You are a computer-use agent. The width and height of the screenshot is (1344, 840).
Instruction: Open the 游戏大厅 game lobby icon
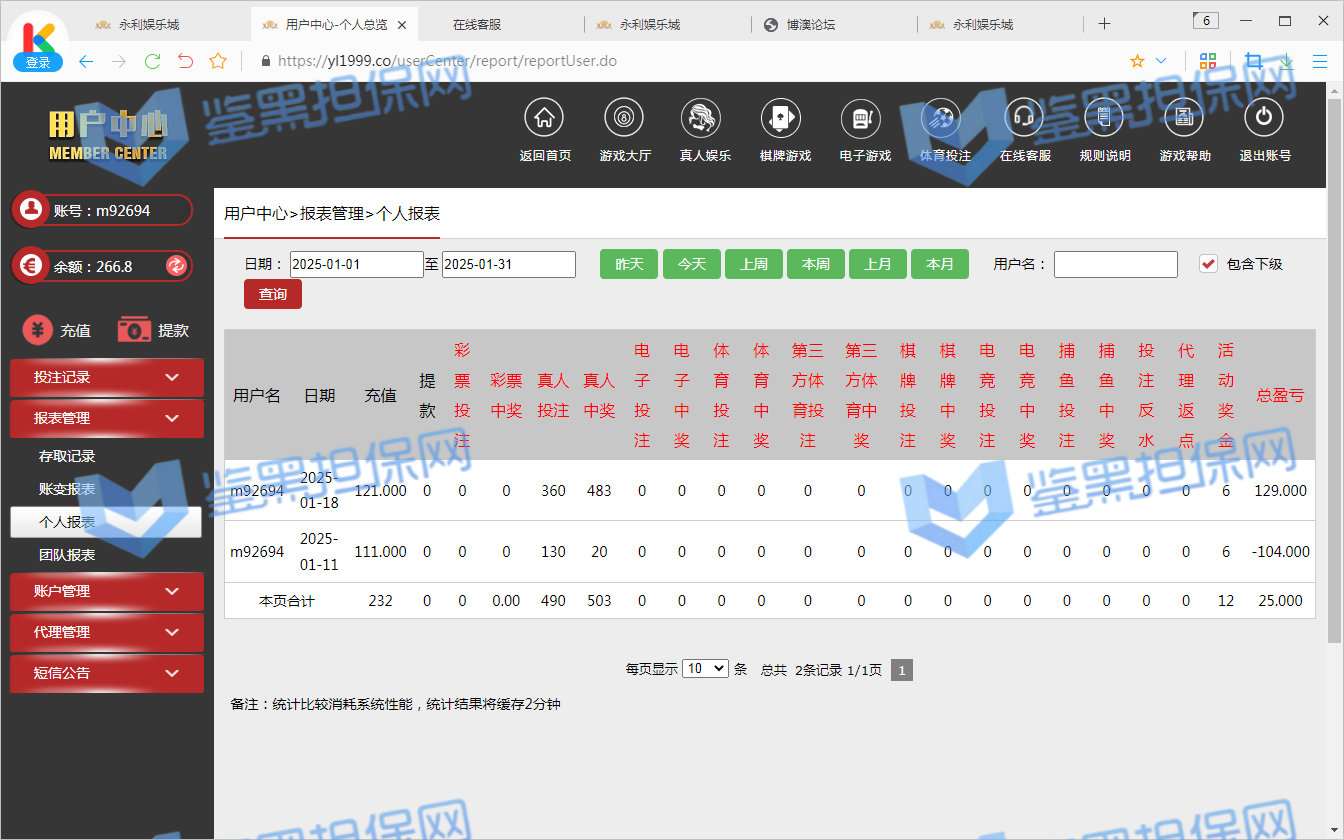pos(624,119)
